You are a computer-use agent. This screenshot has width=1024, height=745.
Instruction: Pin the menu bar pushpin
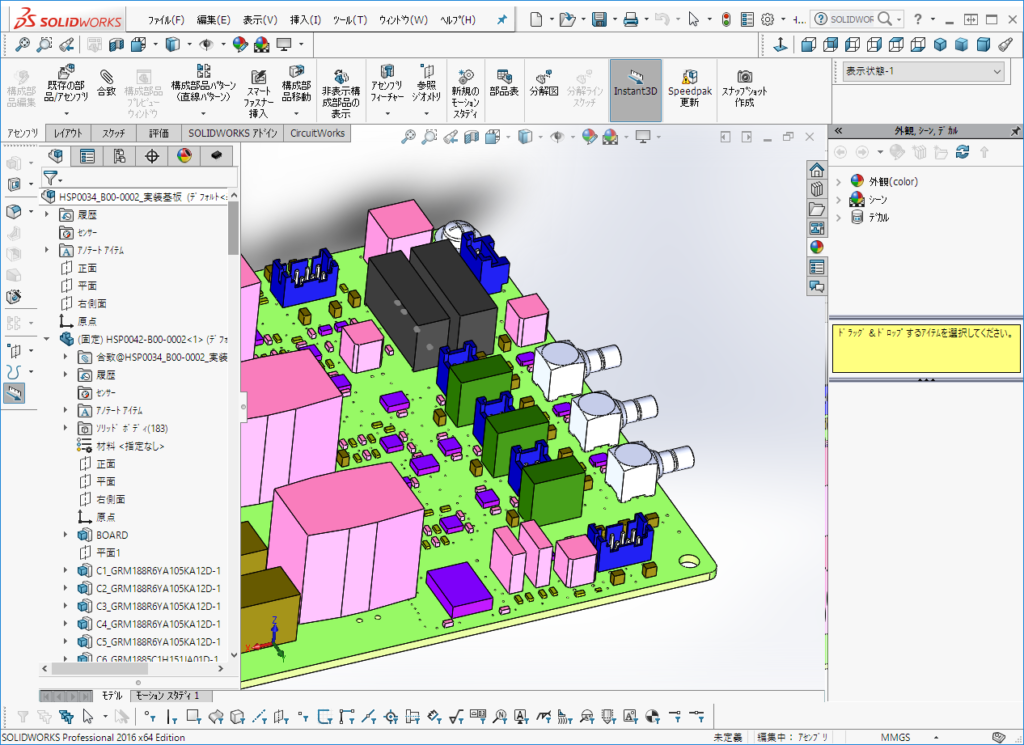(x=502, y=20)
